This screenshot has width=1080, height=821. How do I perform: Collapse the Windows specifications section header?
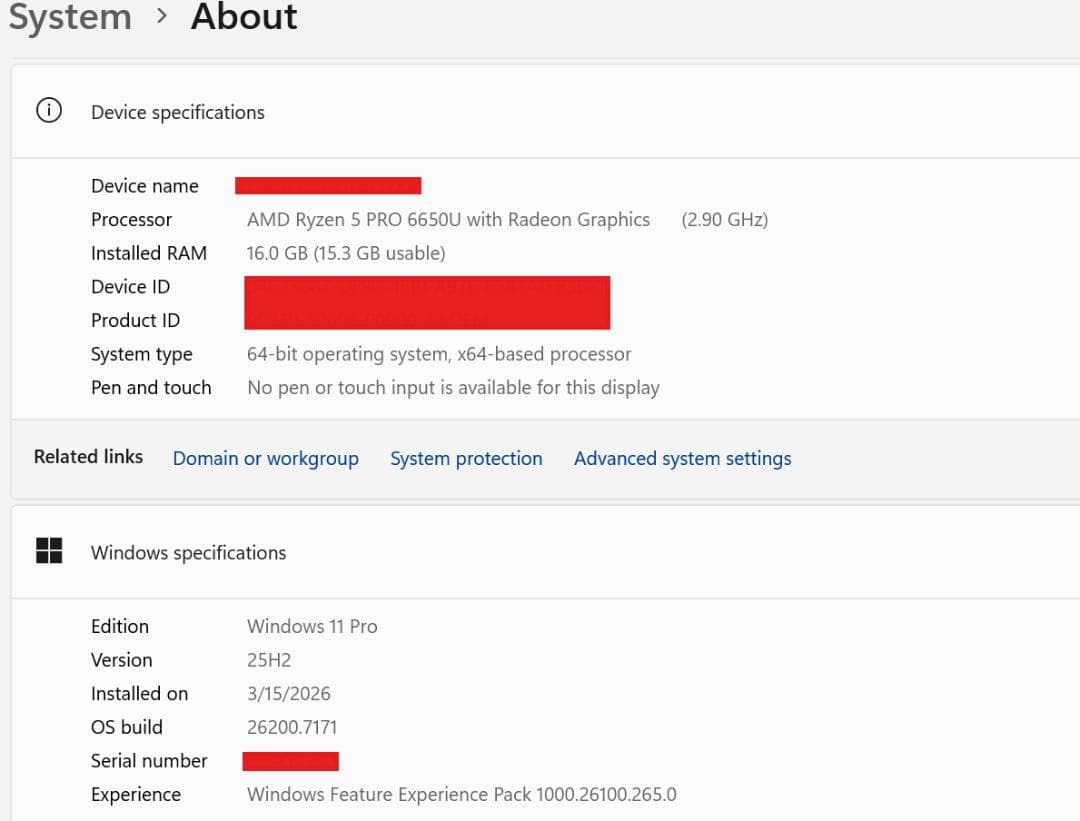tap(546, 552)
